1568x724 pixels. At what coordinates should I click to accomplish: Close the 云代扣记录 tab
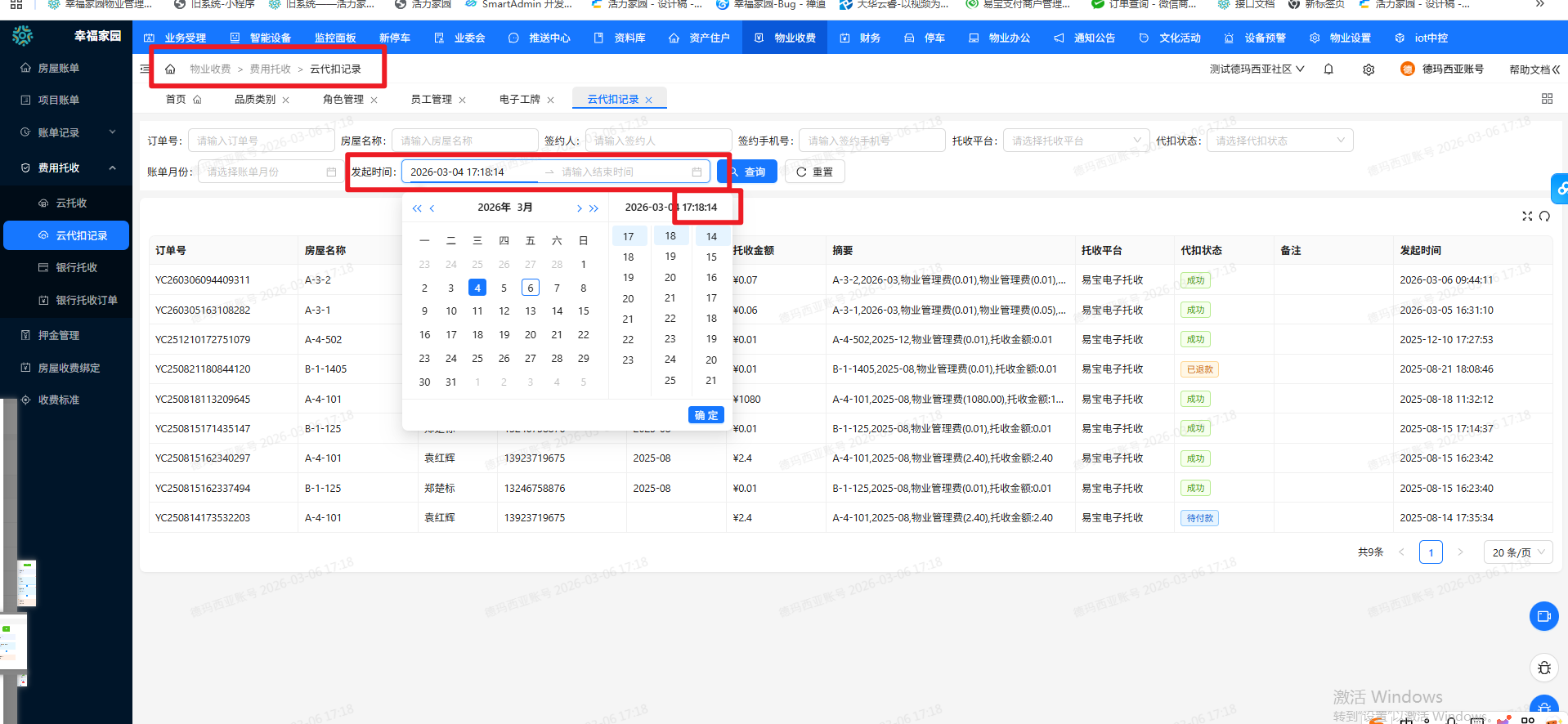click(649, 100)
